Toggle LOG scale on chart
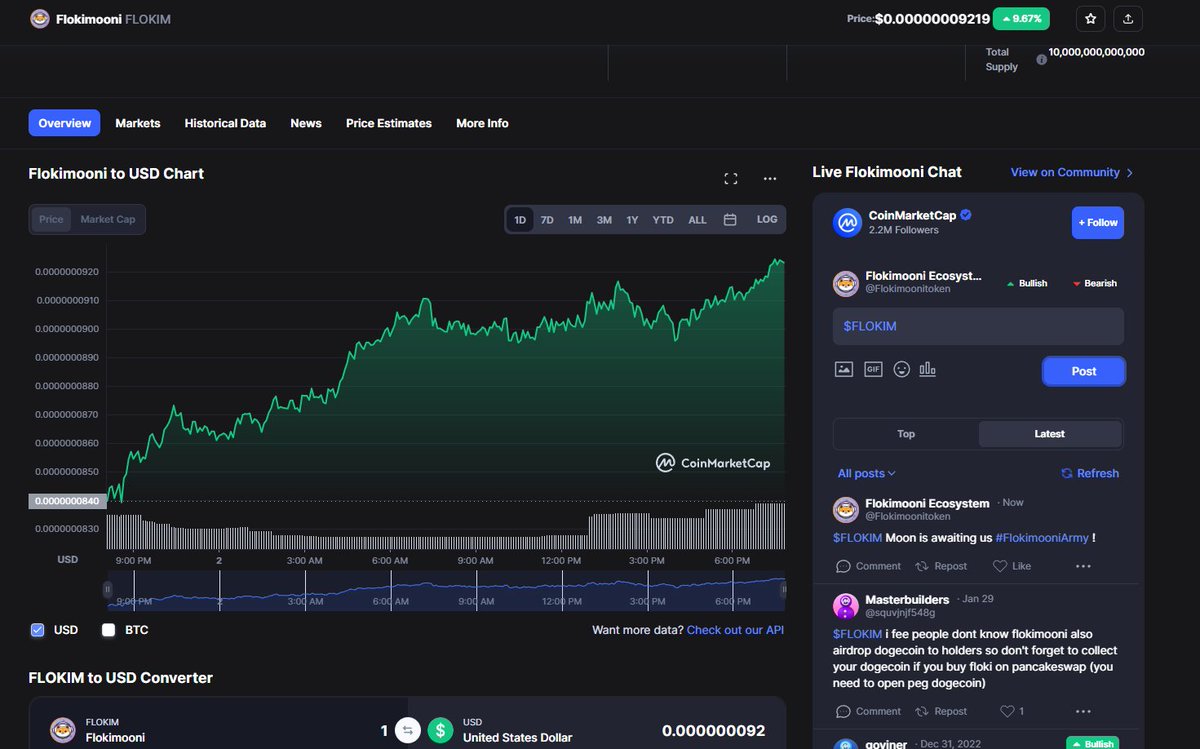 click(767, 219)
